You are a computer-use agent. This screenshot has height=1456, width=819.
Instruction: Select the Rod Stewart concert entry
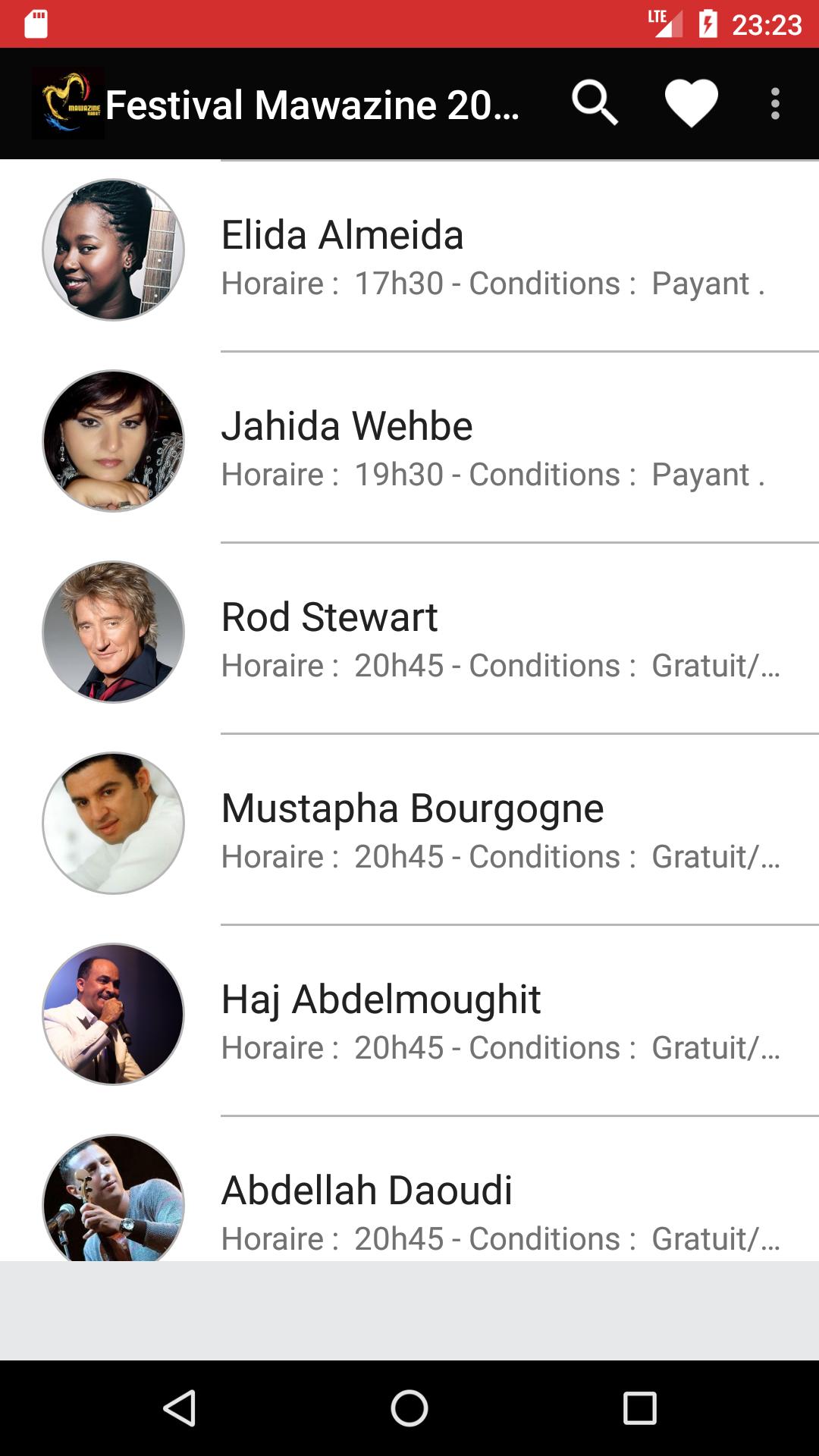tap(493, 639)
